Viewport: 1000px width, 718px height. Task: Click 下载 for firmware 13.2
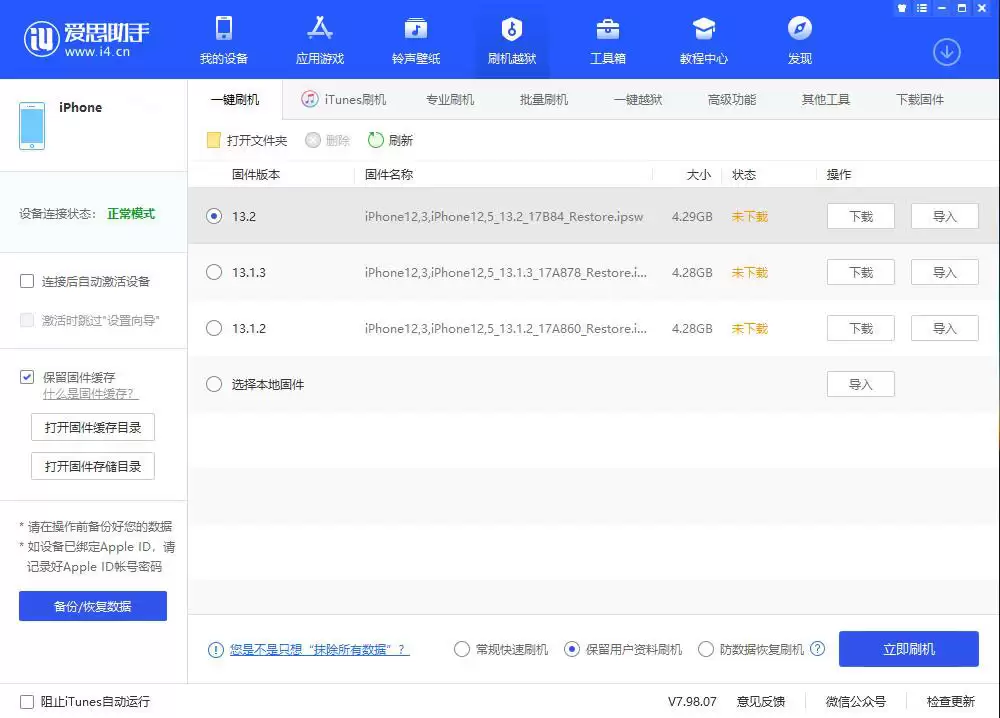point(860,216)
